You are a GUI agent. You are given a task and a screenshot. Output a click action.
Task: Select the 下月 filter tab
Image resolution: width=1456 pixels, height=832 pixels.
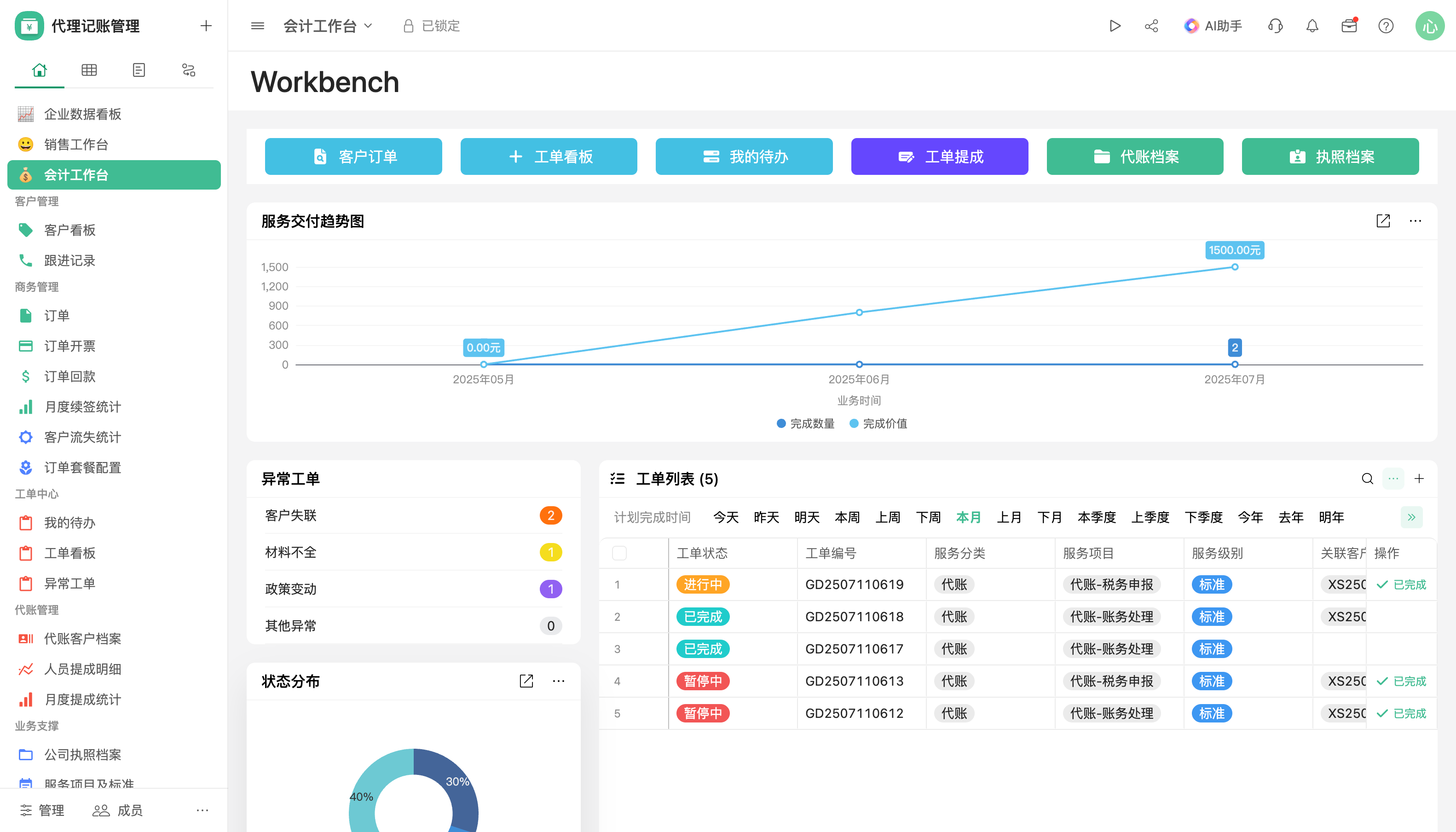[x=1049, y=517]
